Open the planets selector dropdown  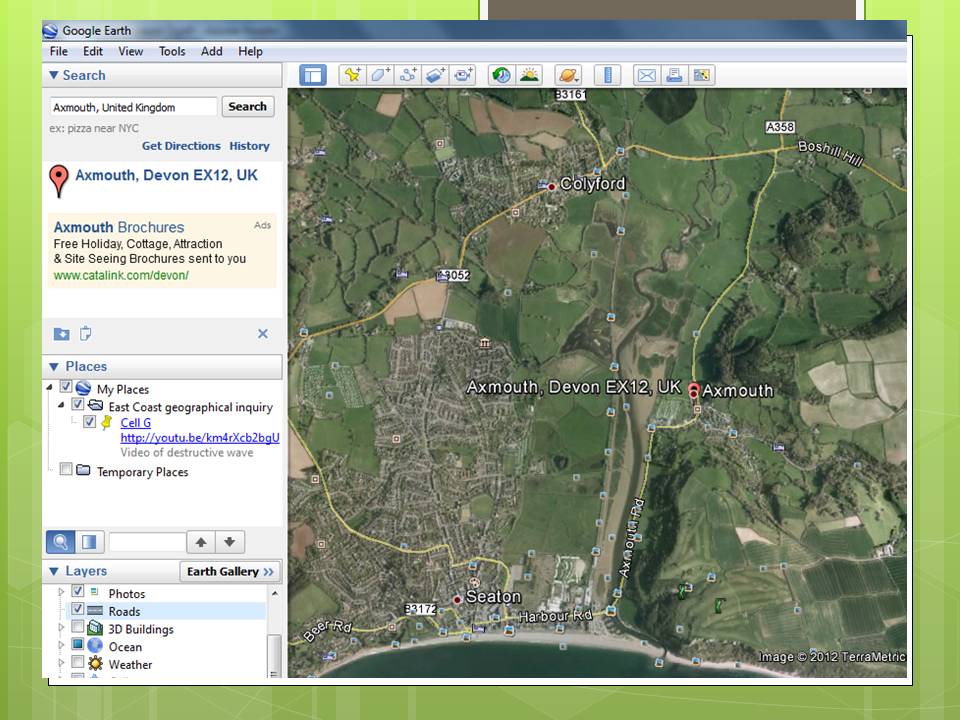[x=568, y=74]
